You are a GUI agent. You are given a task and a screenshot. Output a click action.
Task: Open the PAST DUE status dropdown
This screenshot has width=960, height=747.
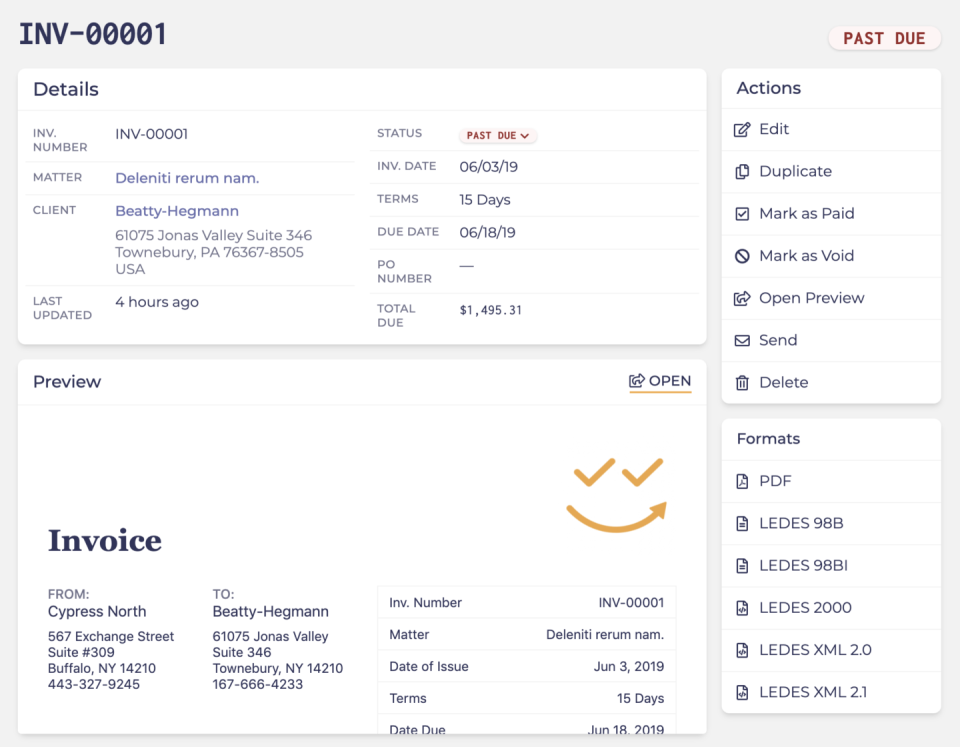click(x=497, y=134)
